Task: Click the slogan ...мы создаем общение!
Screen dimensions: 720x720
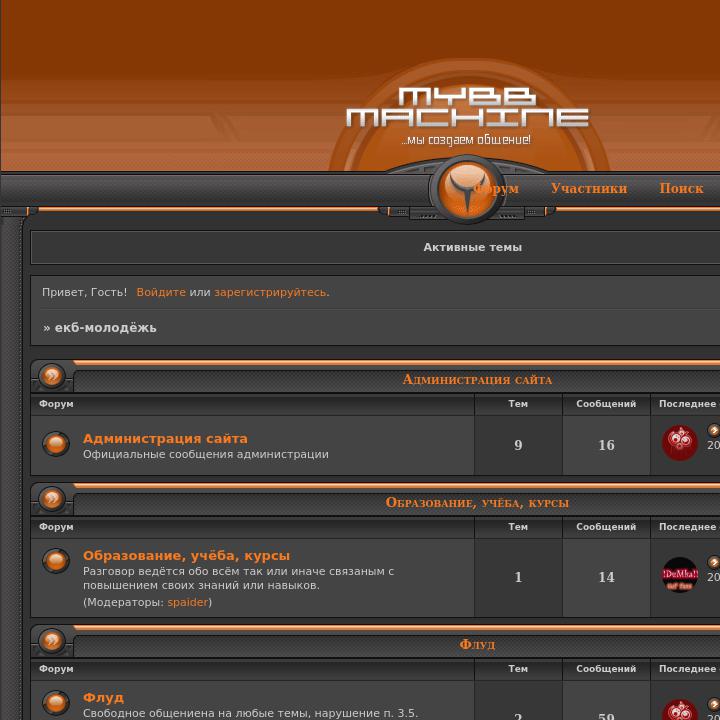Action: pyautogui.click(x=466, y=140)
